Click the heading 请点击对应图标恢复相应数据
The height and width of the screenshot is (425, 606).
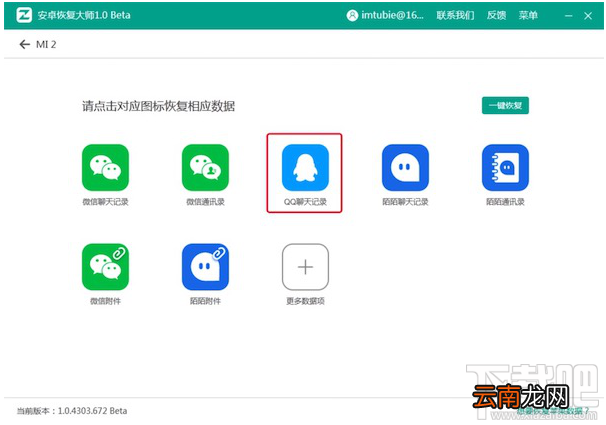pos(158,106)
